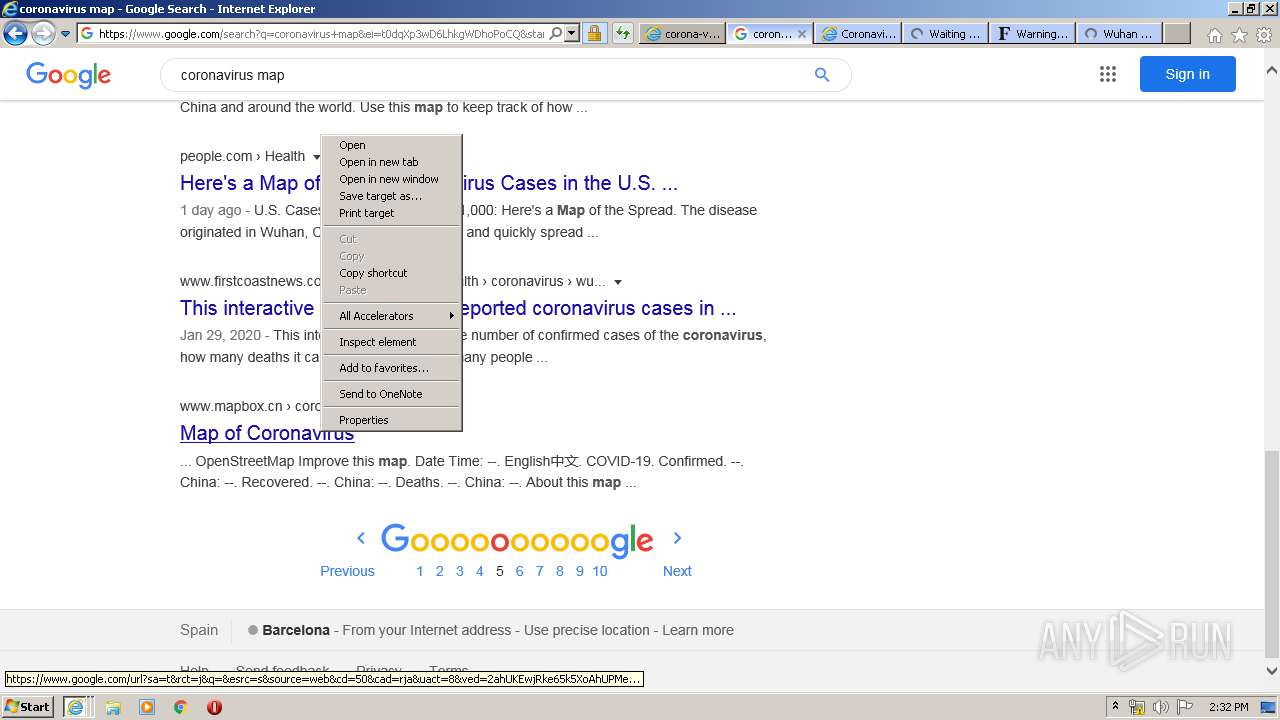Select Copy shortcut

point(391,273)
